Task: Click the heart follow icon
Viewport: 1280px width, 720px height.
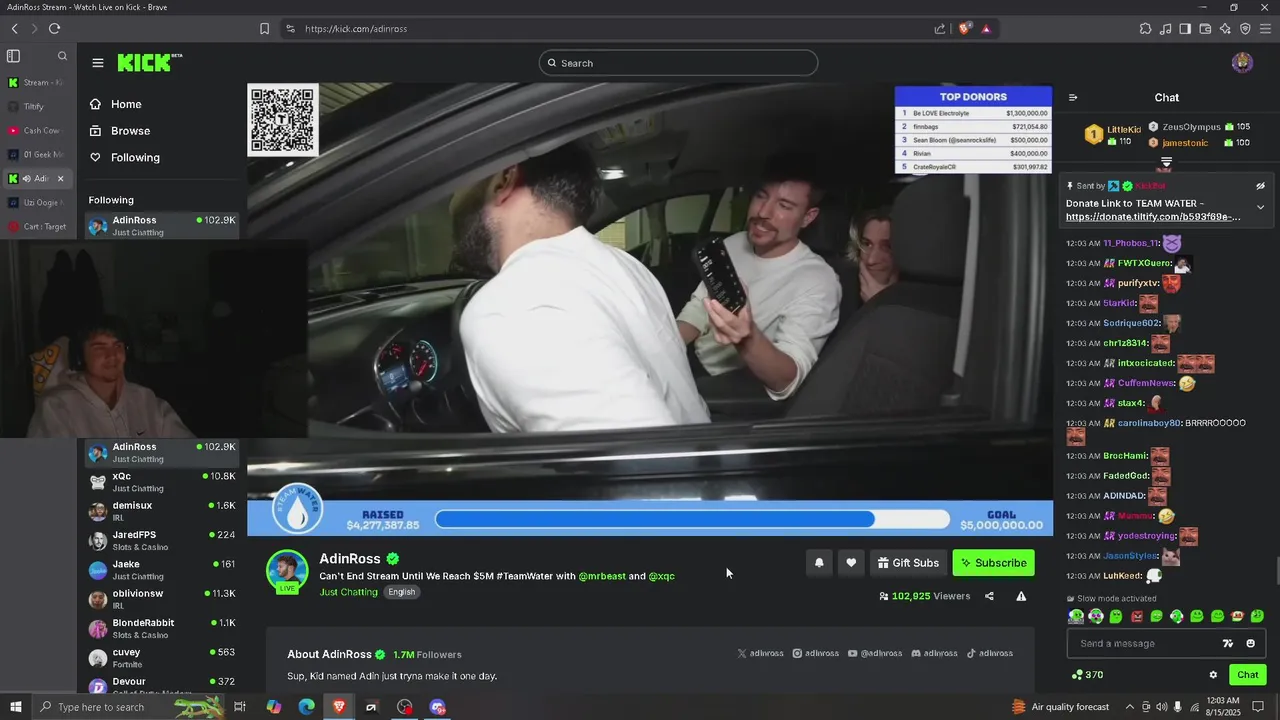Action: point(851,563)
